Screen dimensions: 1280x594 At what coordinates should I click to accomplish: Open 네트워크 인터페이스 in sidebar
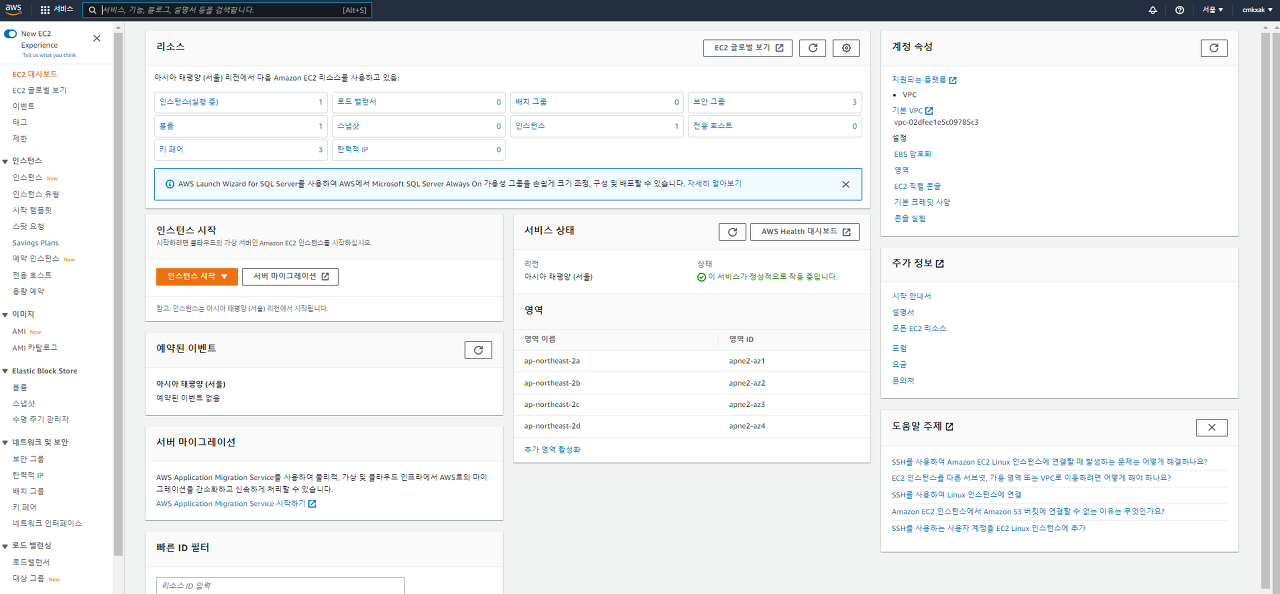point(47,523)
